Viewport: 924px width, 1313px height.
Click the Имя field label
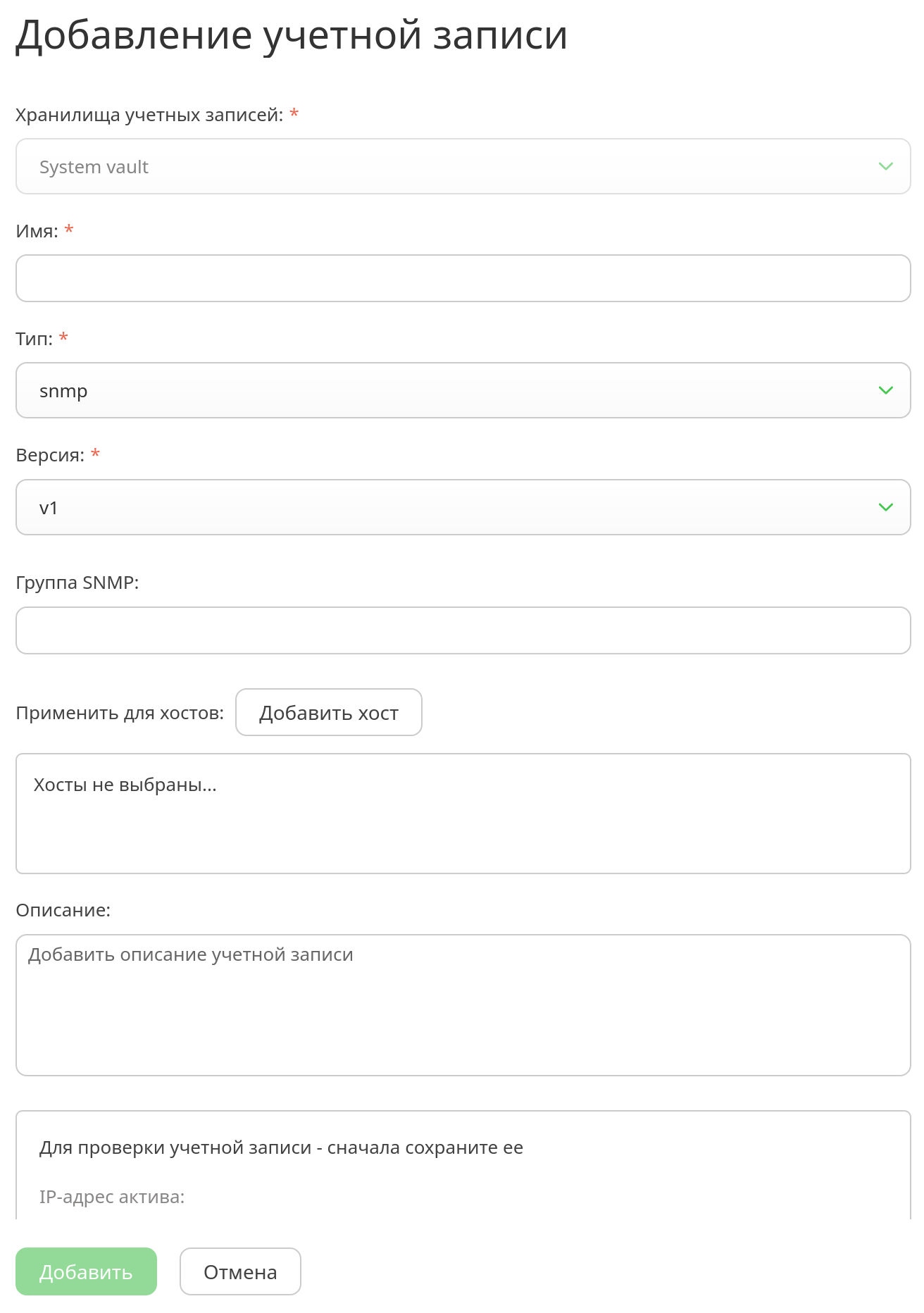tap(37, 231)
